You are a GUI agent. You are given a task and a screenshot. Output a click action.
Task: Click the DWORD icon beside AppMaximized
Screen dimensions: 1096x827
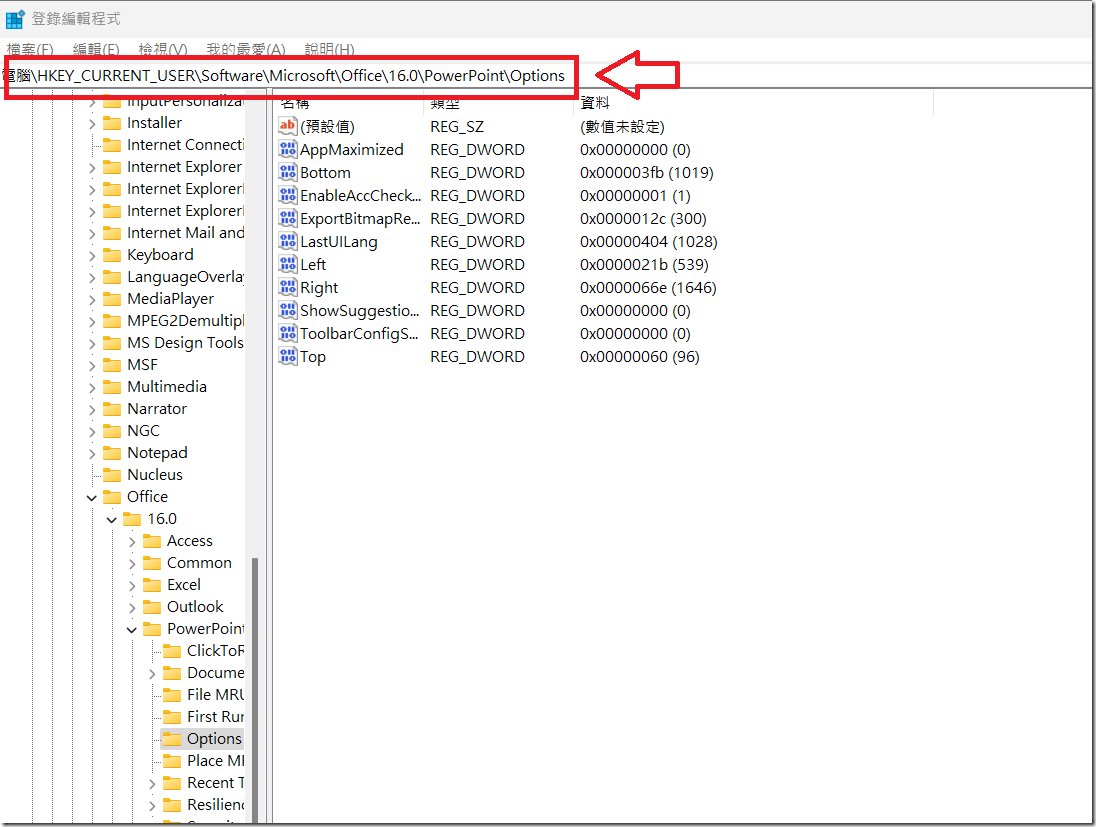click(288, 150)
